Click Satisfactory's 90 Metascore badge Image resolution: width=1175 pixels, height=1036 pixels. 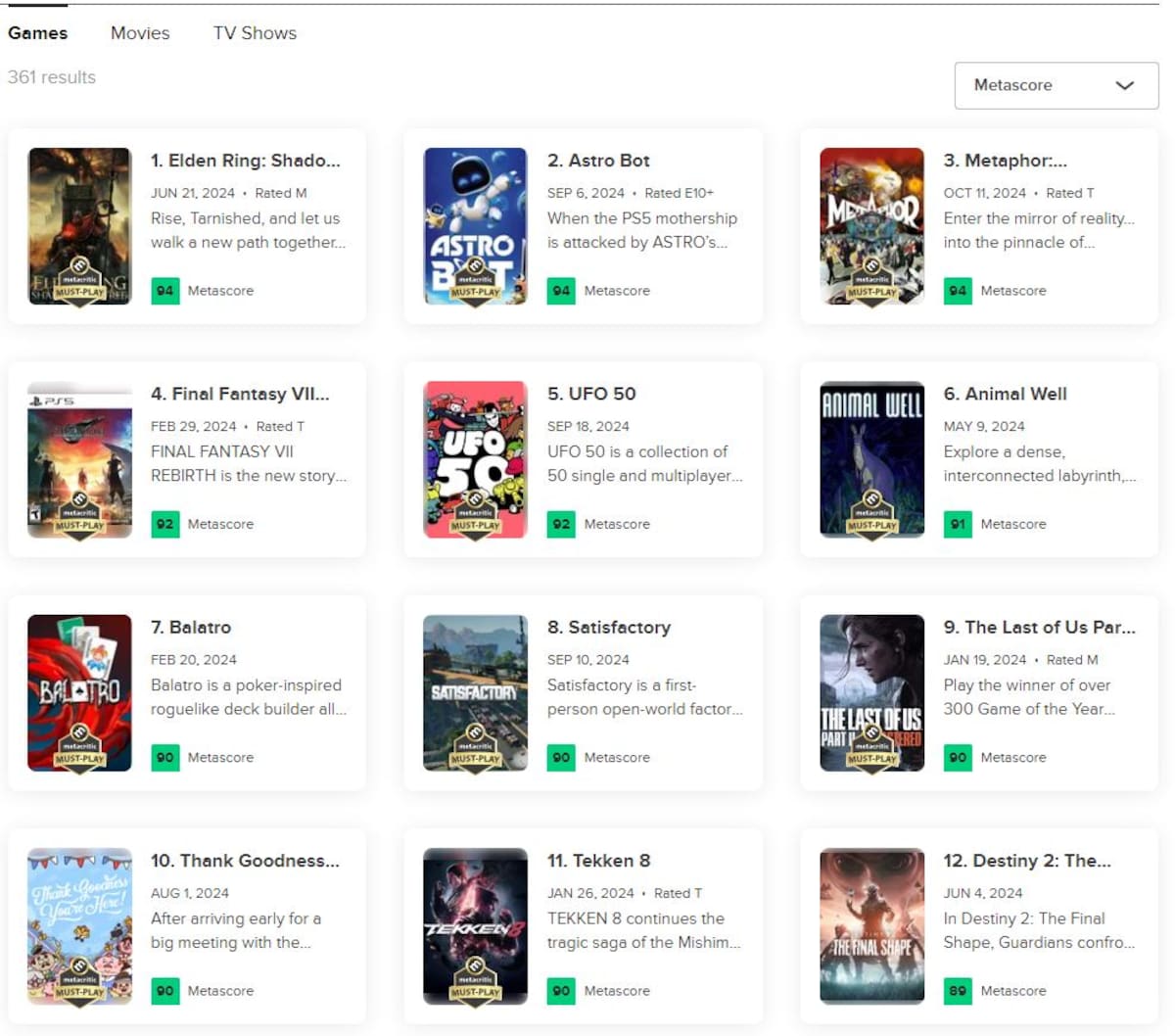tap(561, 757)
